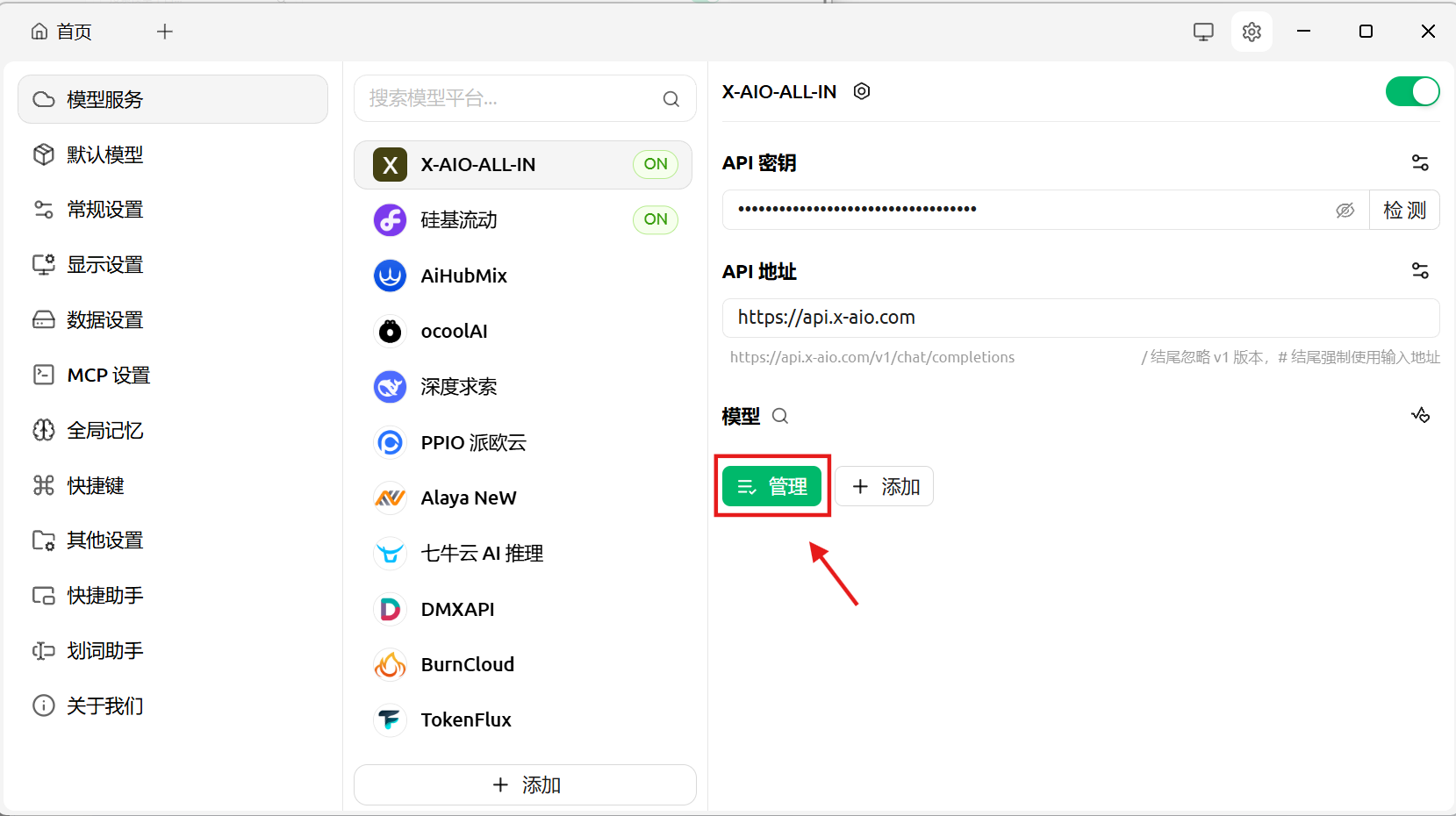Toggle the X-AIO-ALL-IN provider switch off
Screen dimensions: 1456x816
click(1412, 91)
